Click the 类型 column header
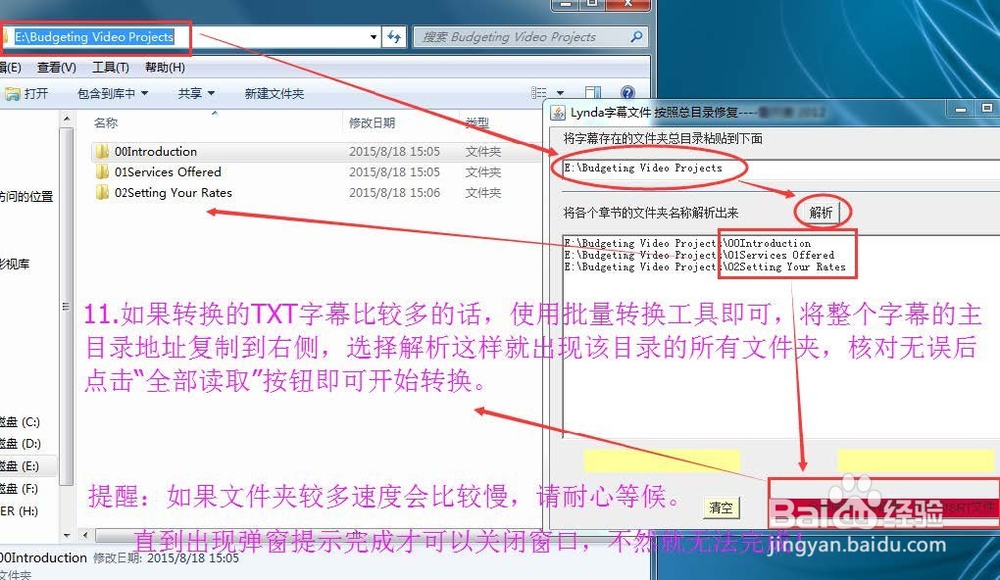 [x=477, y=123]
